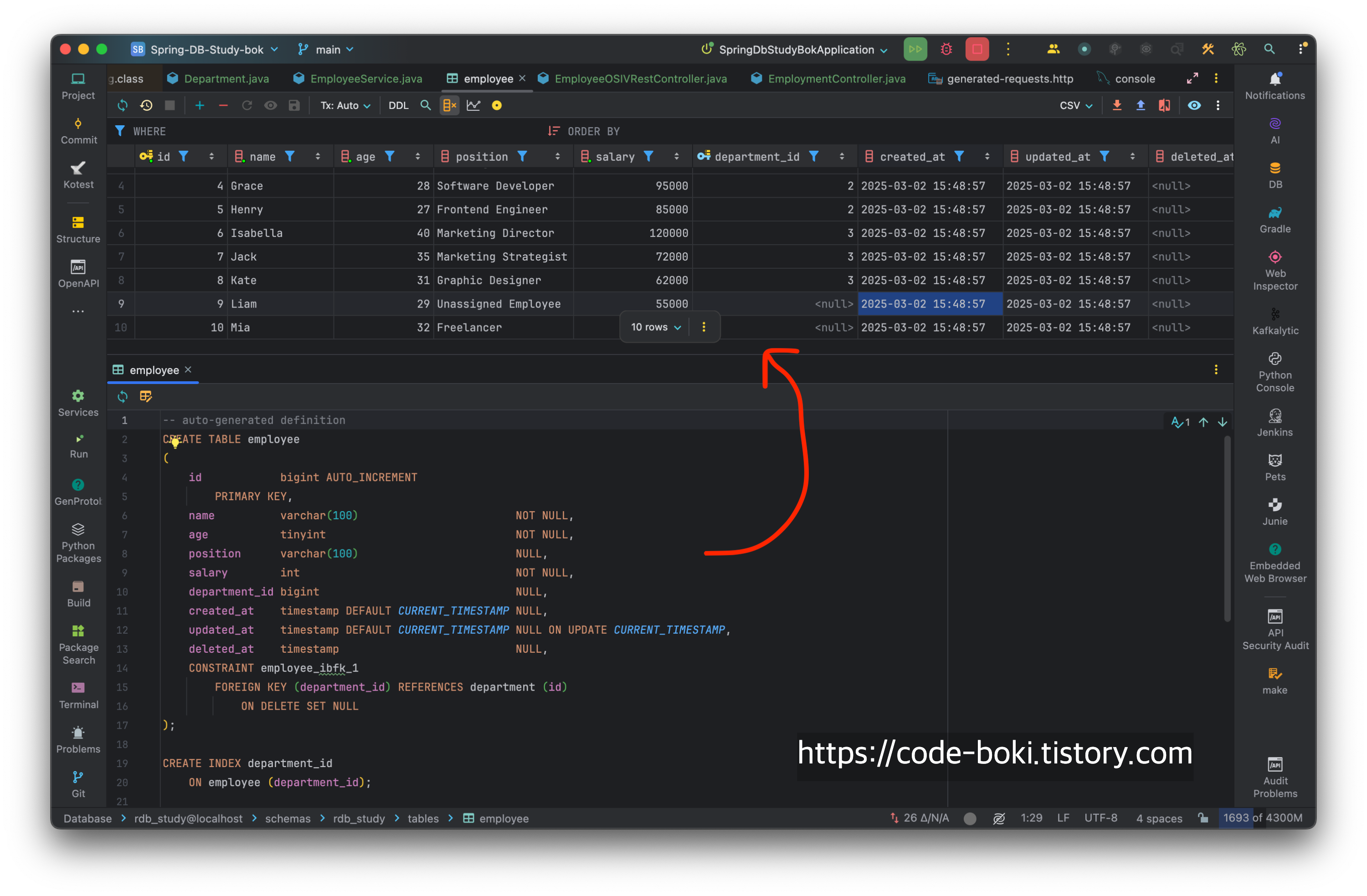Click the Add Row plus icon
Screen dimensions: 1367x896
pyautogui.click(x=199, y=105)
